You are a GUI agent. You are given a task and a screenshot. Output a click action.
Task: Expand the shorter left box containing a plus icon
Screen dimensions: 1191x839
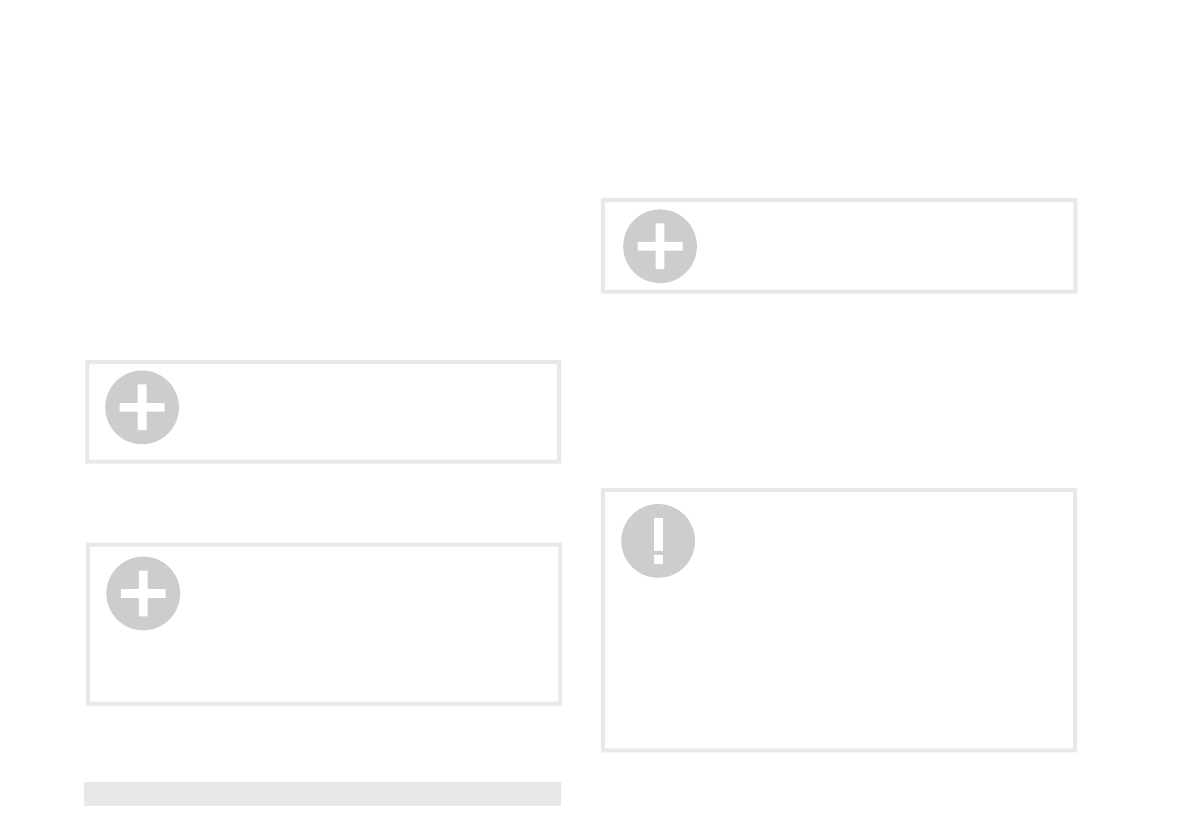point(323,412)
